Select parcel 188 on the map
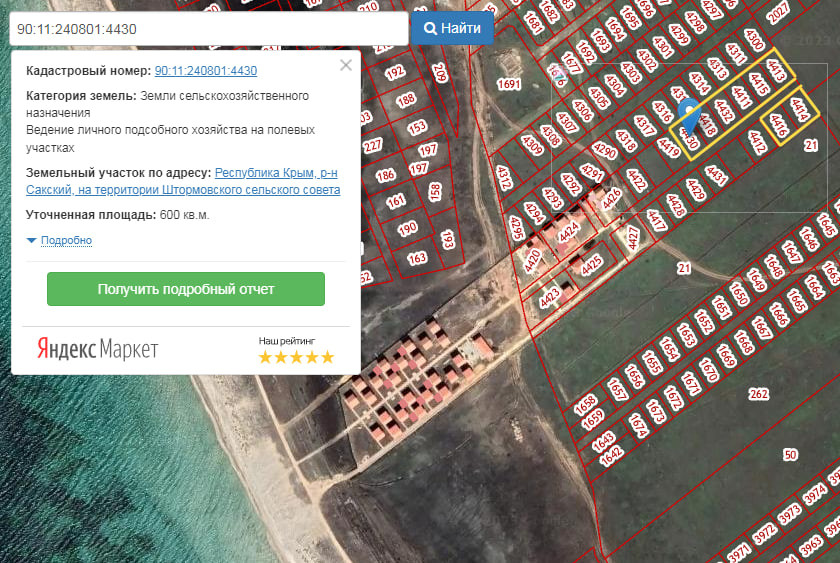Screen dimensions: 840x563 (x=406, y=100)
